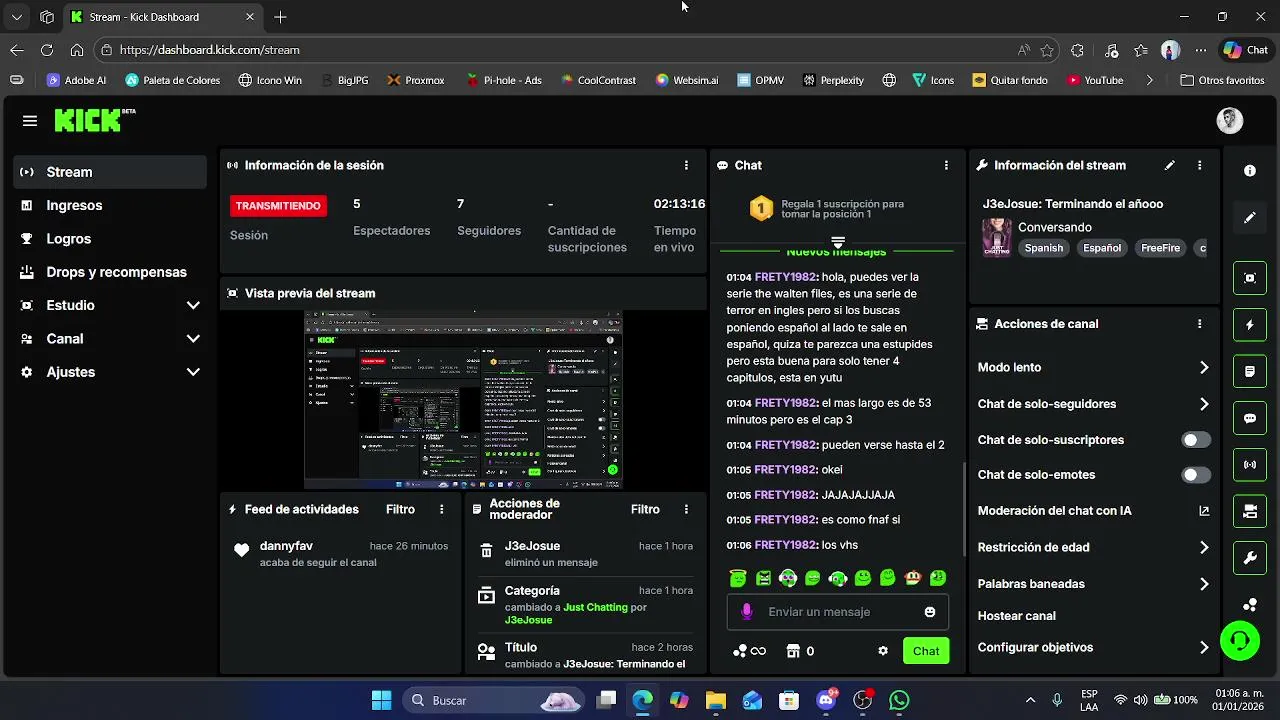The width and height of the screenshot is (1280, 720).
Task: Click the FreeFire tag
Action: [x=1160, y=248]
